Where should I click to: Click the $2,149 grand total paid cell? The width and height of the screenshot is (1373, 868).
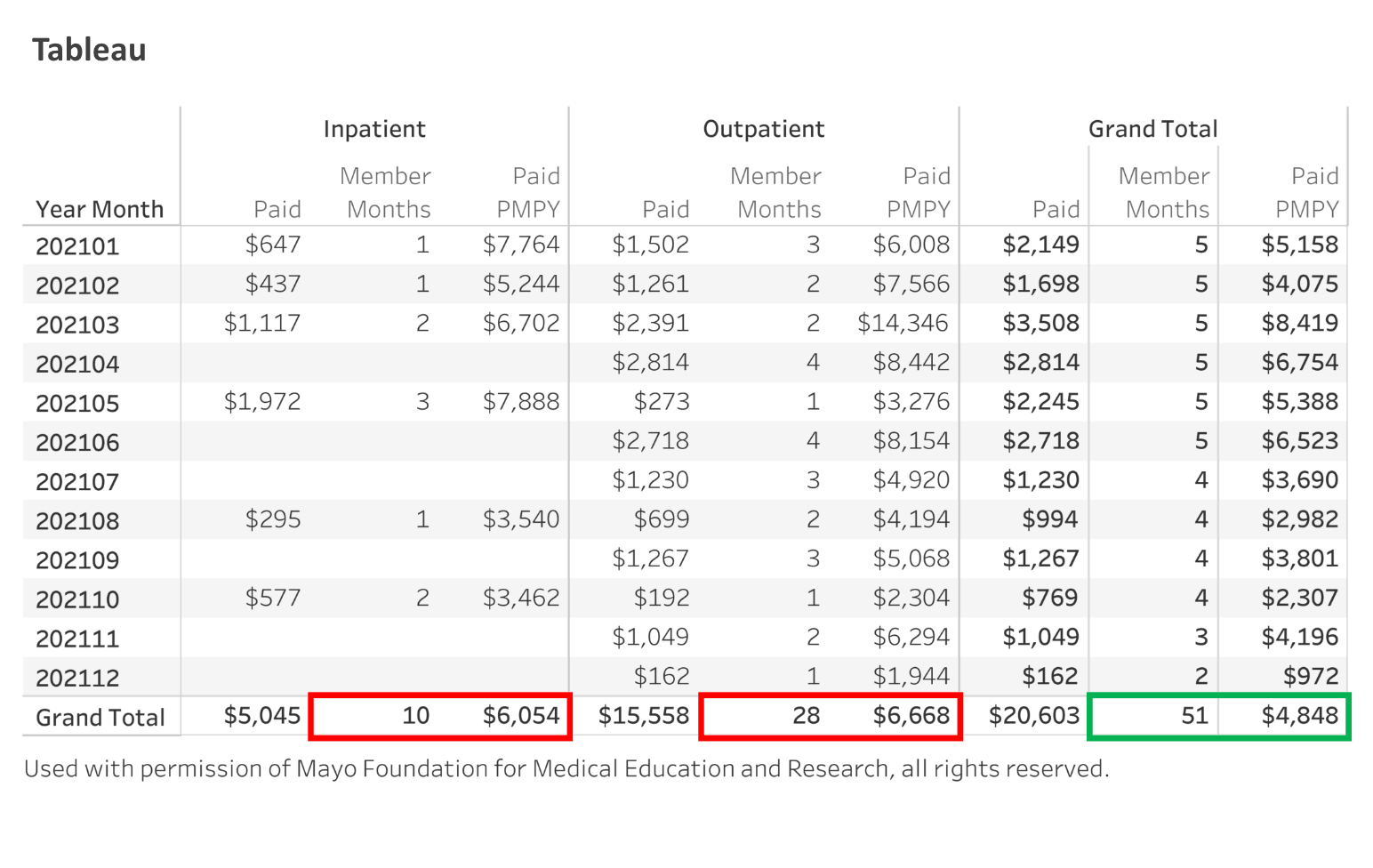[1040, 245]
